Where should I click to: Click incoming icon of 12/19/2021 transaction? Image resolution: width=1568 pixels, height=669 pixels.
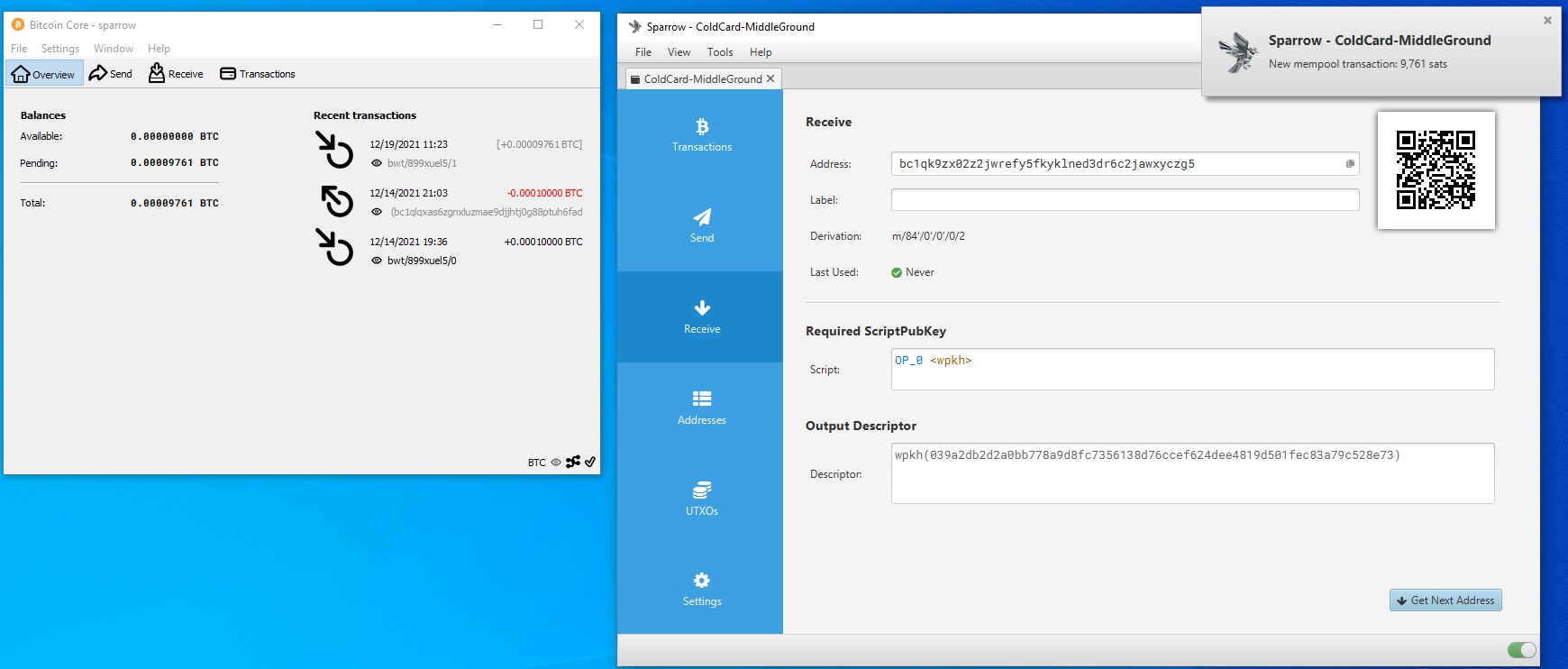point(334,150)
